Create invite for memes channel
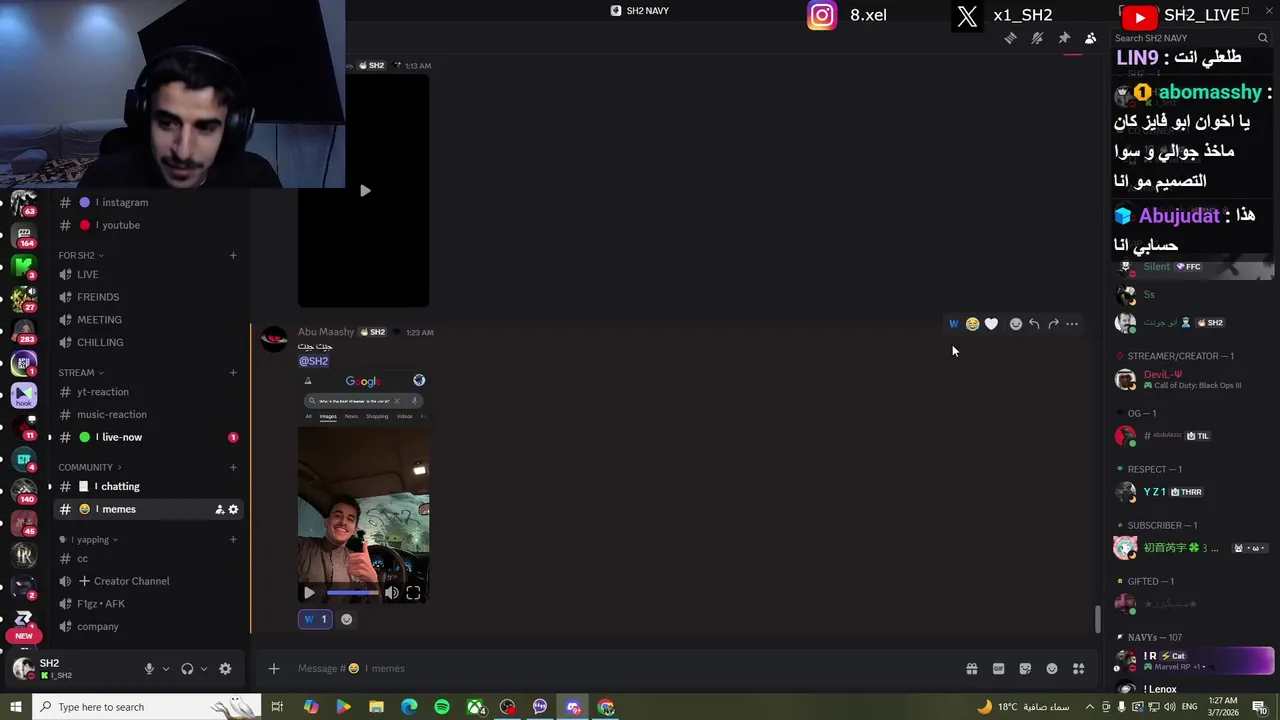The image size is (1280, 720). point(219,509)
